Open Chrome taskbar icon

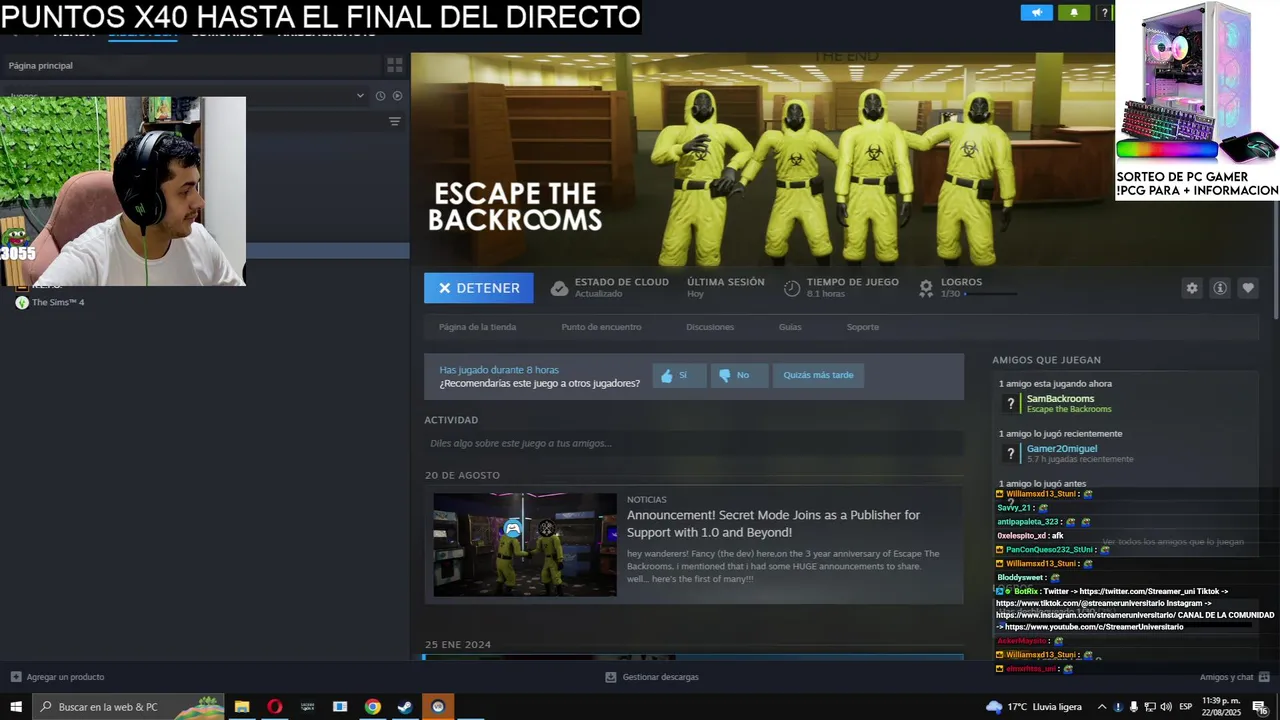click(x=373, y=707)
